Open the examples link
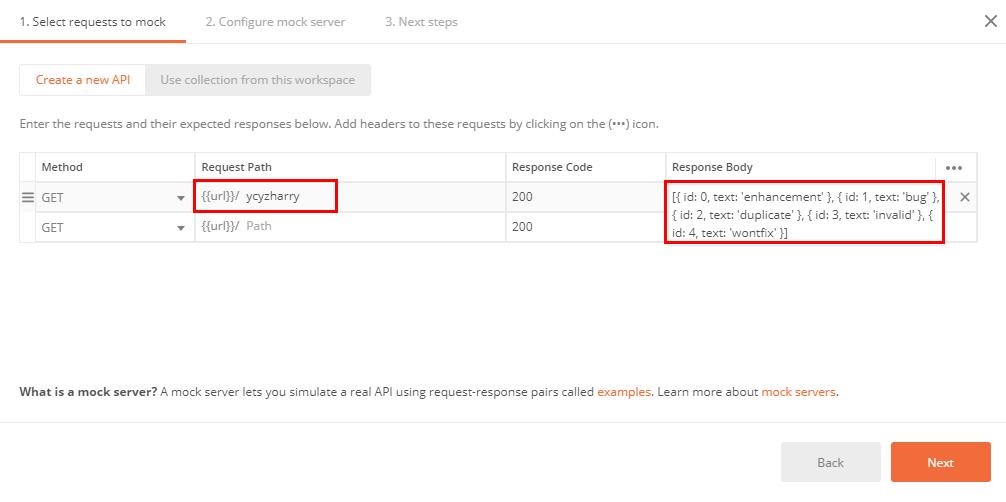 (624, 392)
